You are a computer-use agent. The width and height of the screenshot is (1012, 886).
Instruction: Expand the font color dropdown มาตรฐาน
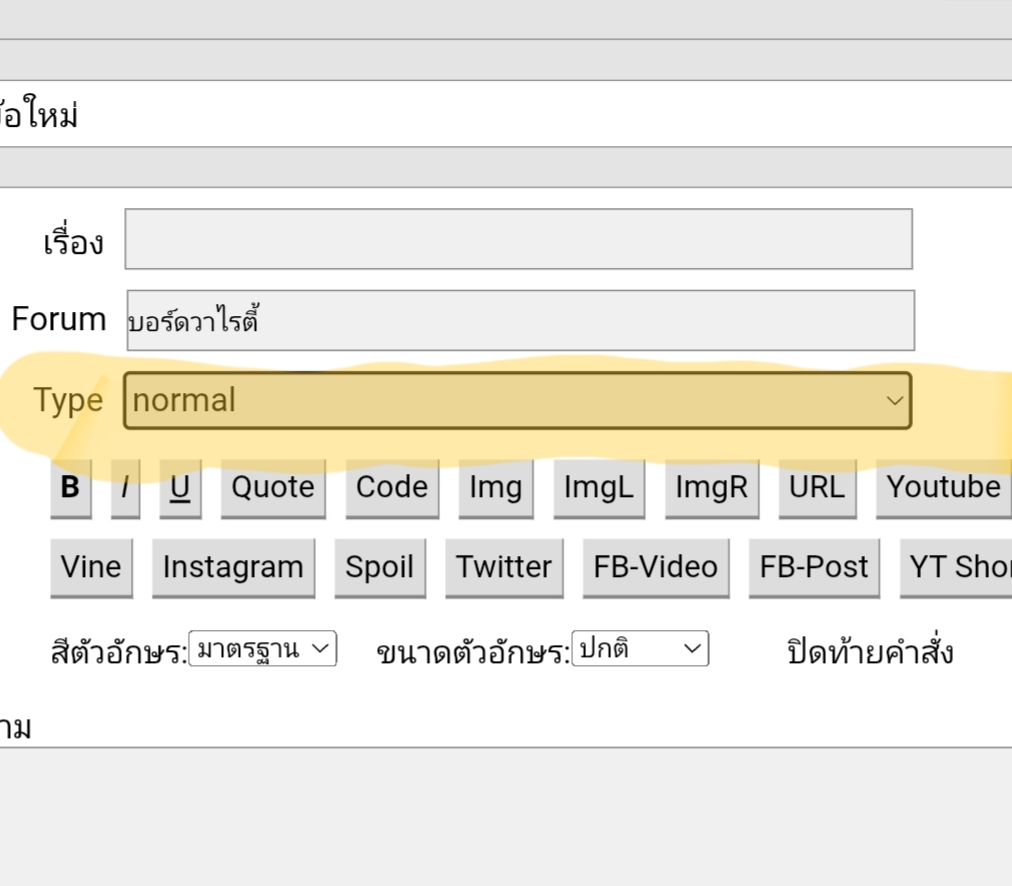[263, 649]
